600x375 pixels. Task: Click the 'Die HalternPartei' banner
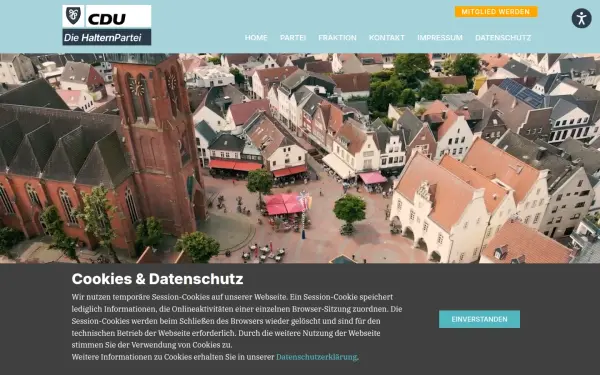tap(107, 37)
